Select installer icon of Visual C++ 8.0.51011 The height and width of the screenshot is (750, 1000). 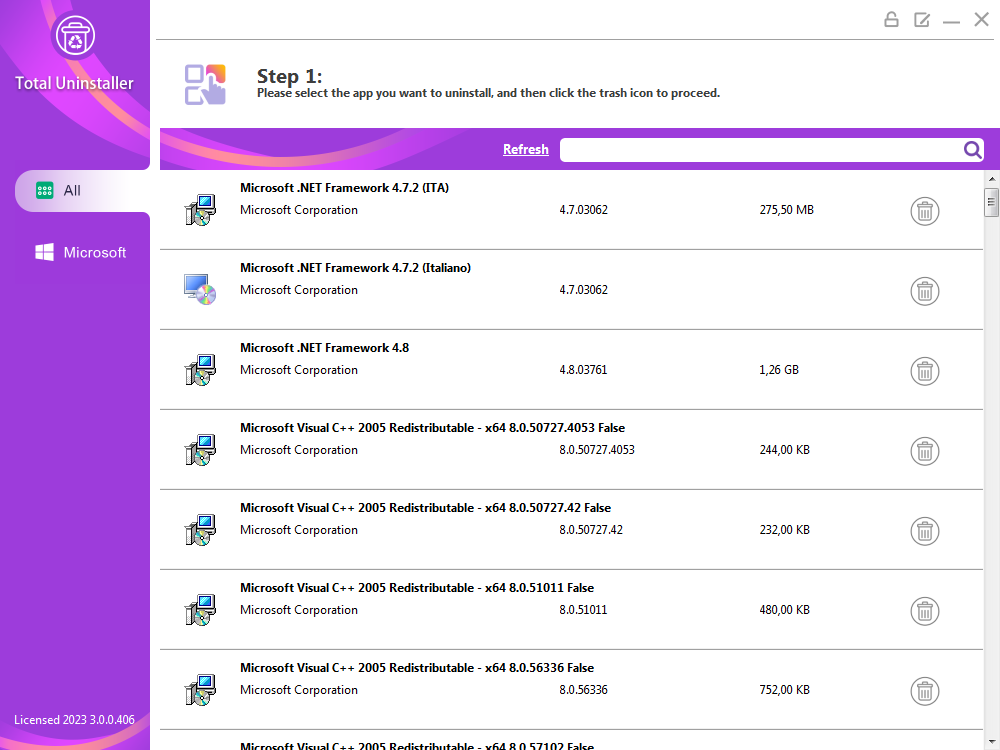pos(200,610)
